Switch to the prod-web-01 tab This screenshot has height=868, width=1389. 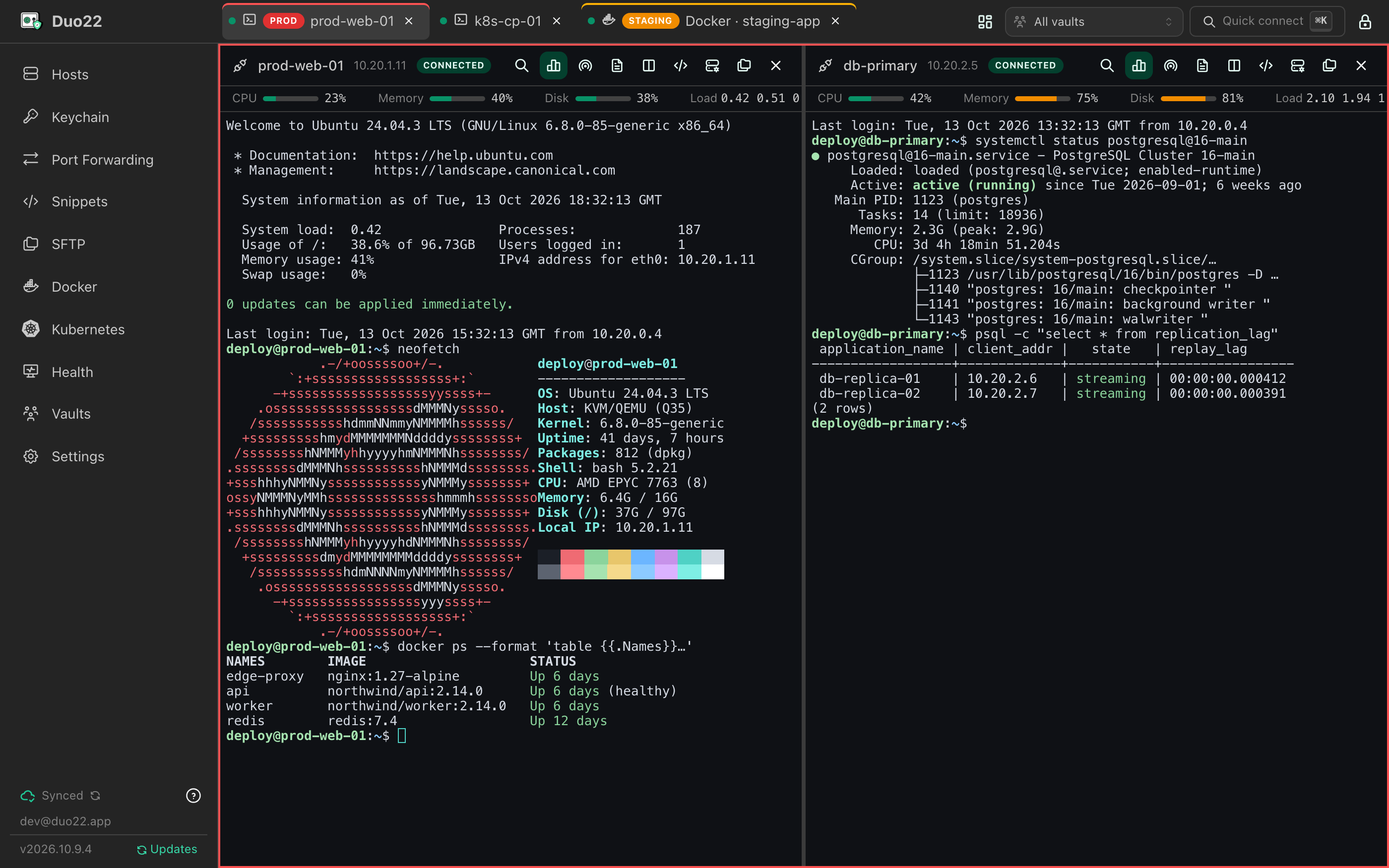click(x=326, y=21)
